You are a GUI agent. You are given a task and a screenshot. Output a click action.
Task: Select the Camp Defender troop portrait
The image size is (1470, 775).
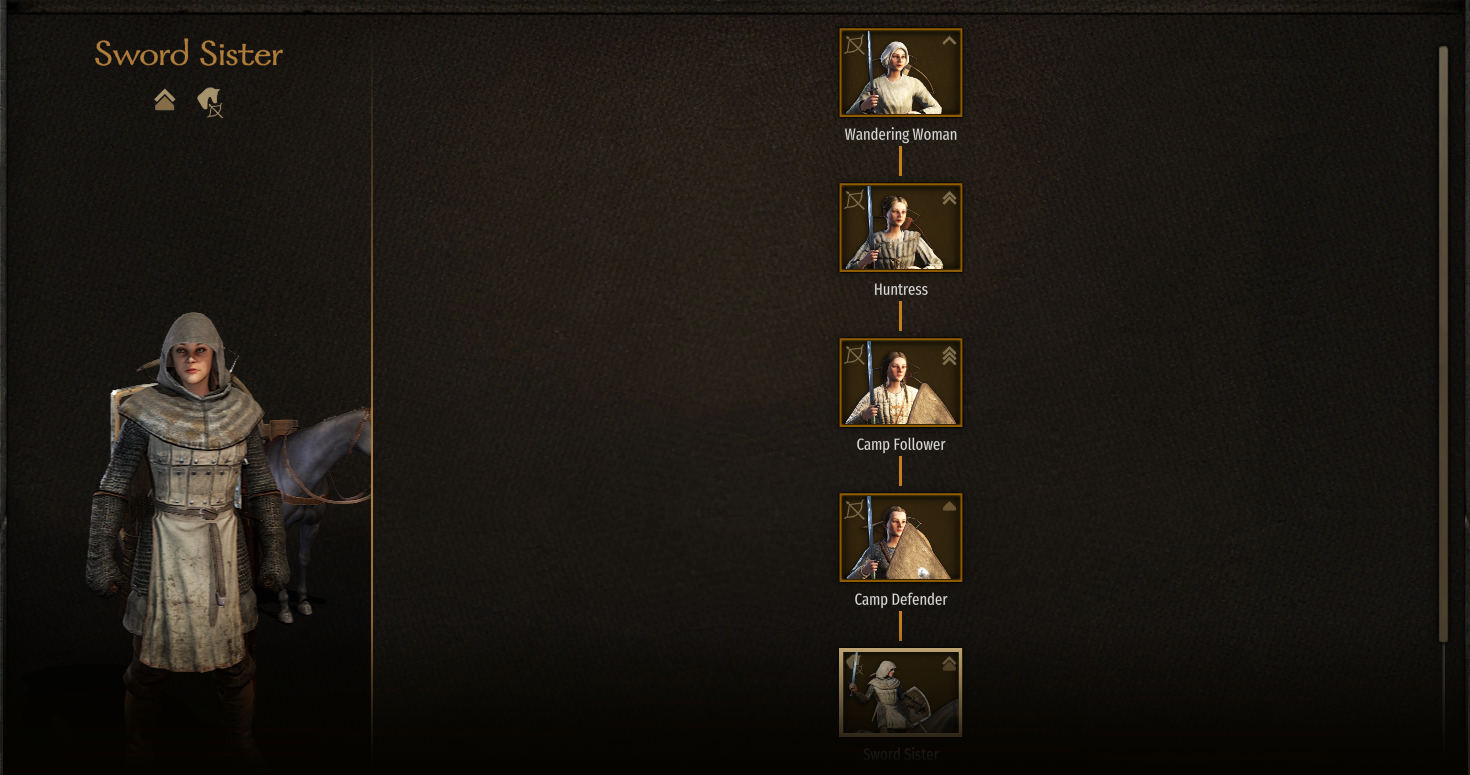(901, 538)
